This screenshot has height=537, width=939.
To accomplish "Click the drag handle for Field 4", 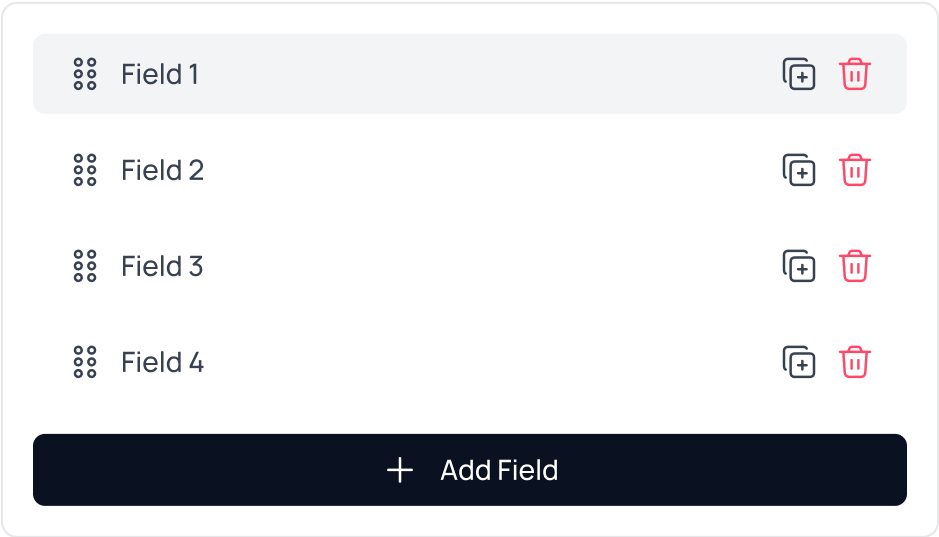I will coord(85,362).
